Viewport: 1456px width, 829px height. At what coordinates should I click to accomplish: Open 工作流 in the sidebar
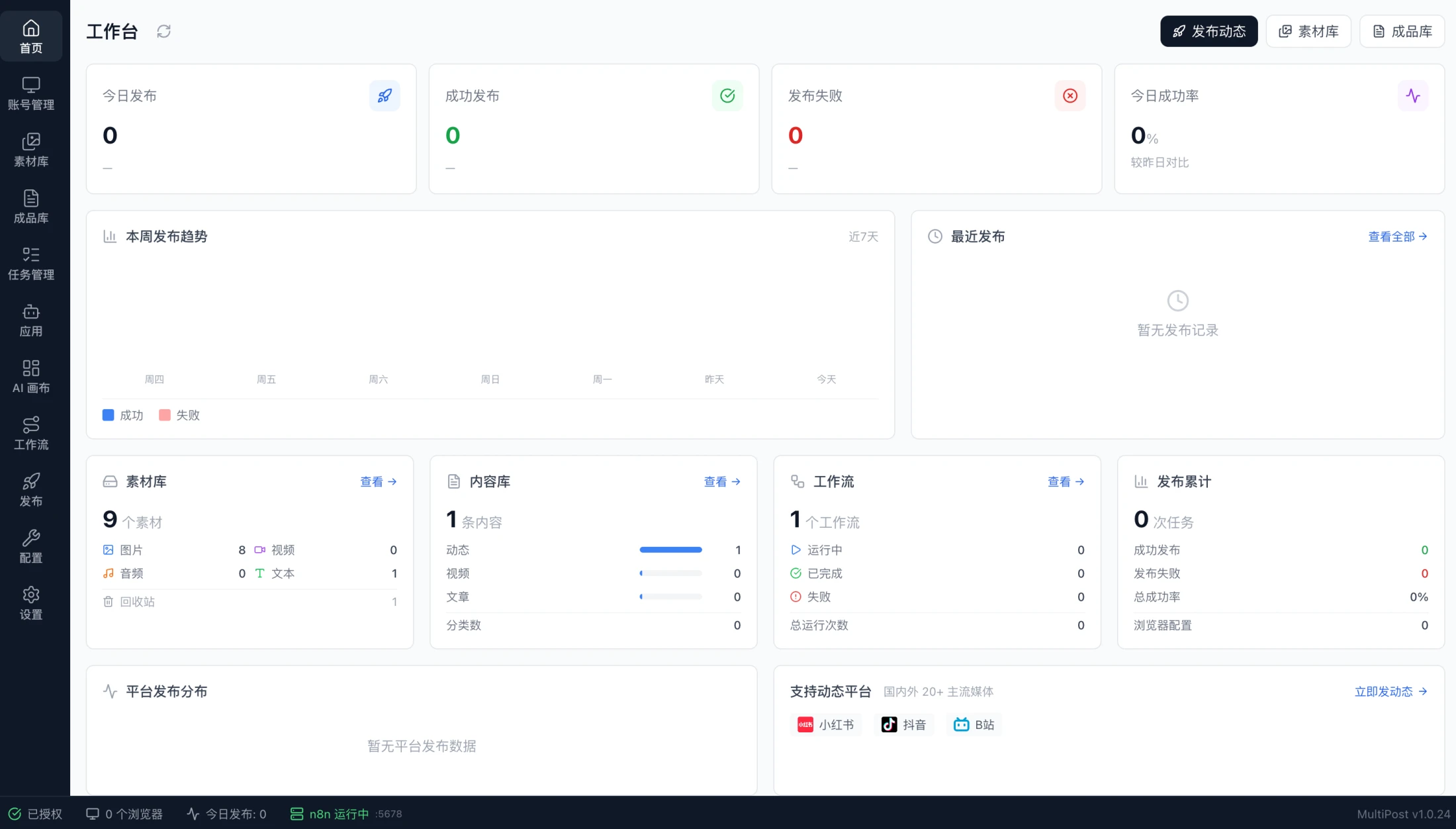pos(31,433)
